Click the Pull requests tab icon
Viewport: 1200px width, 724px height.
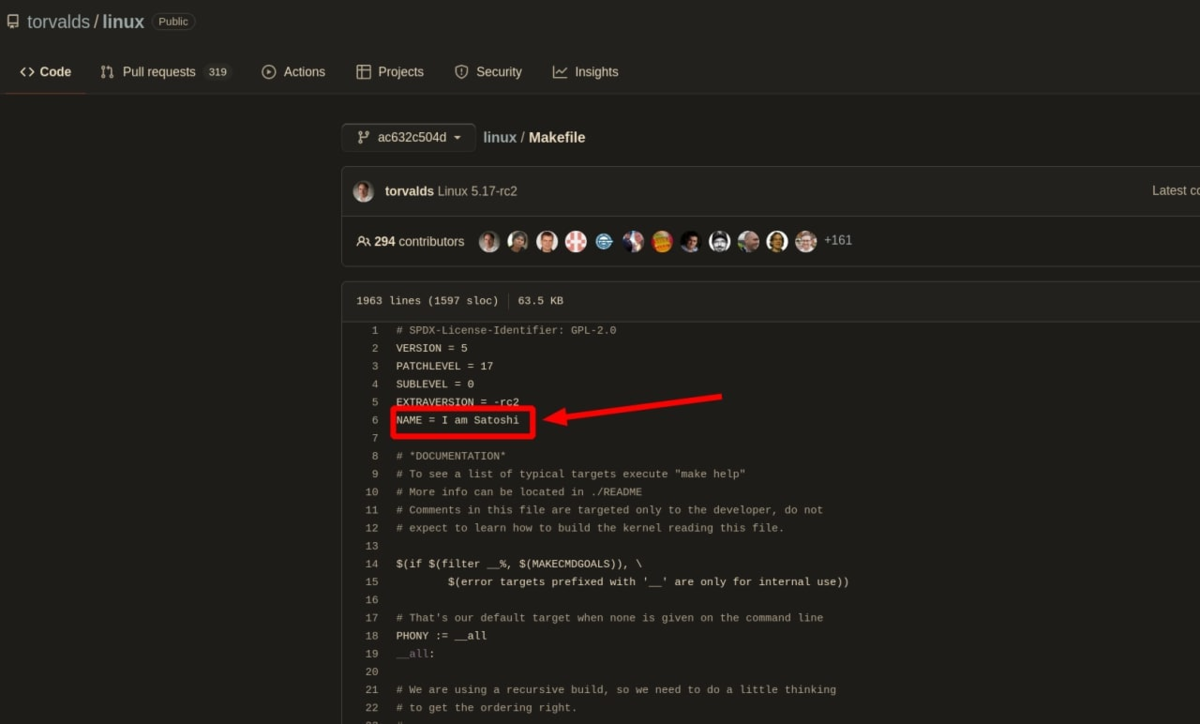click(107, 72)
